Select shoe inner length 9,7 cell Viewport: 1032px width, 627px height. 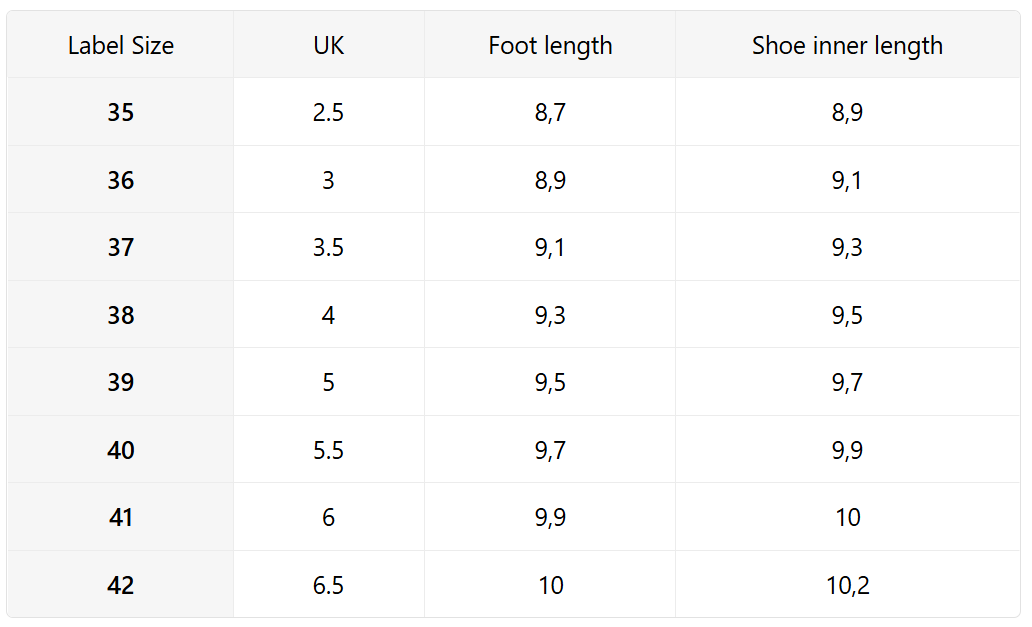(847, 383)
